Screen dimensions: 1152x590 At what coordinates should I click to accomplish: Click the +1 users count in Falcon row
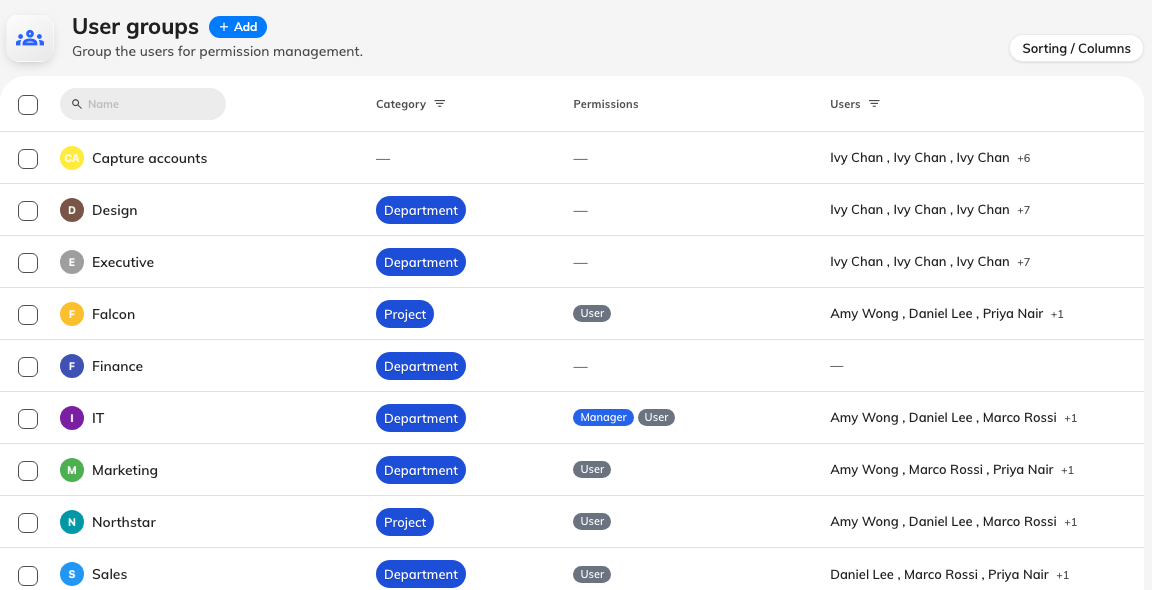coord(1057,314)
